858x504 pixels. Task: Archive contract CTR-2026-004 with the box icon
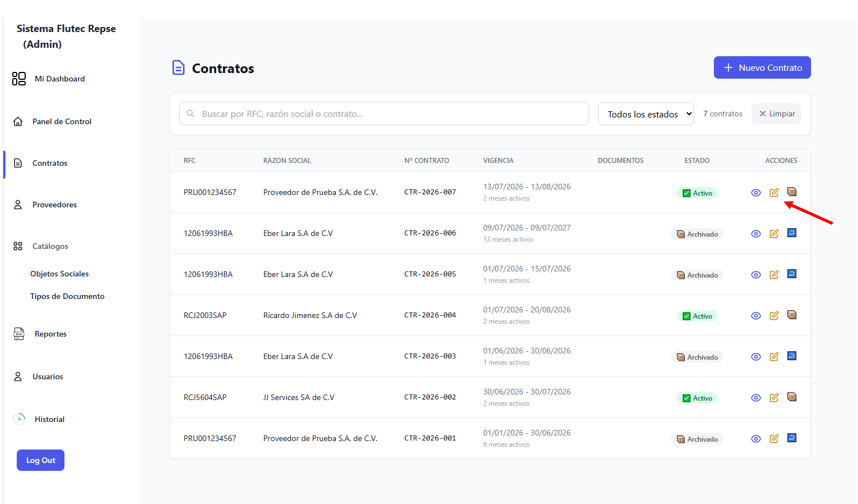pos(792,315)
